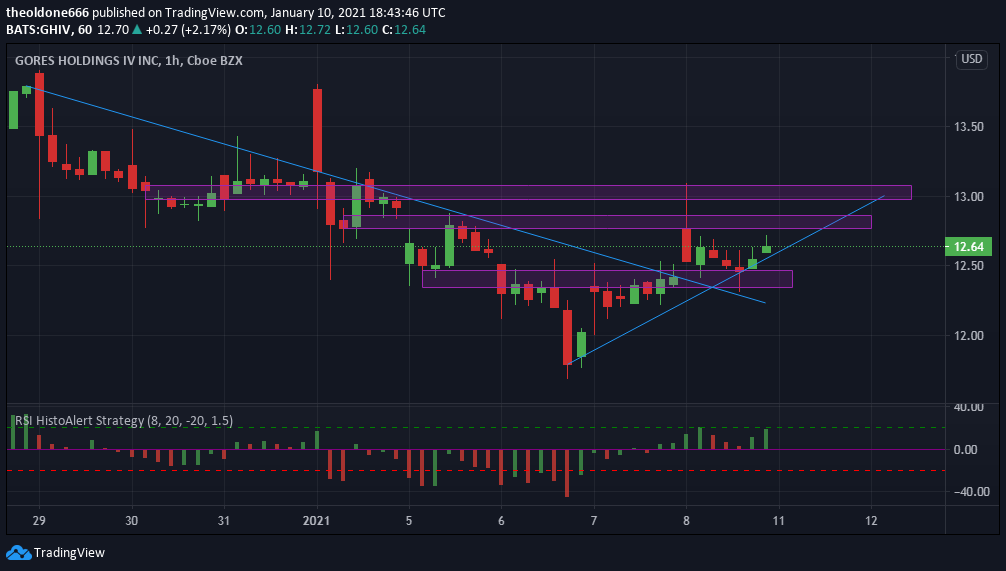Click the 8 date label

pyautogui.click(x=686, y=520)
